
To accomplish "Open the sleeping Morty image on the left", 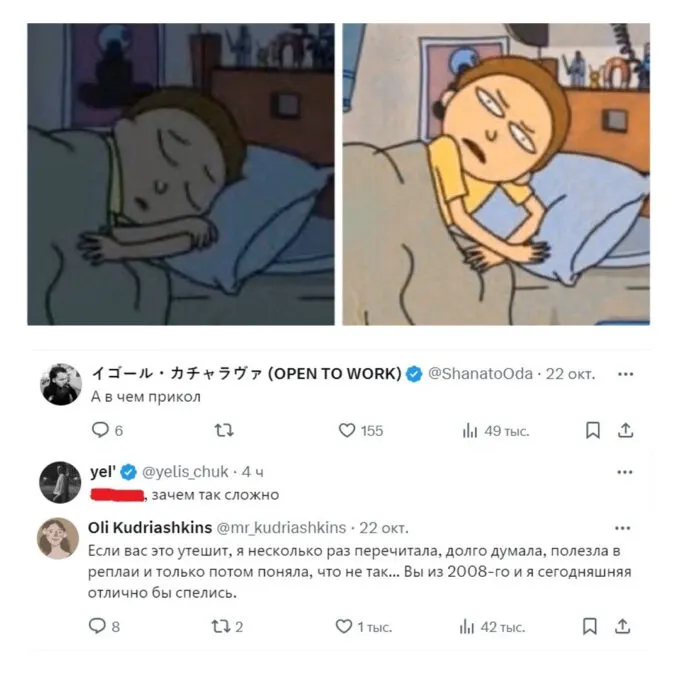I will 178,174.
